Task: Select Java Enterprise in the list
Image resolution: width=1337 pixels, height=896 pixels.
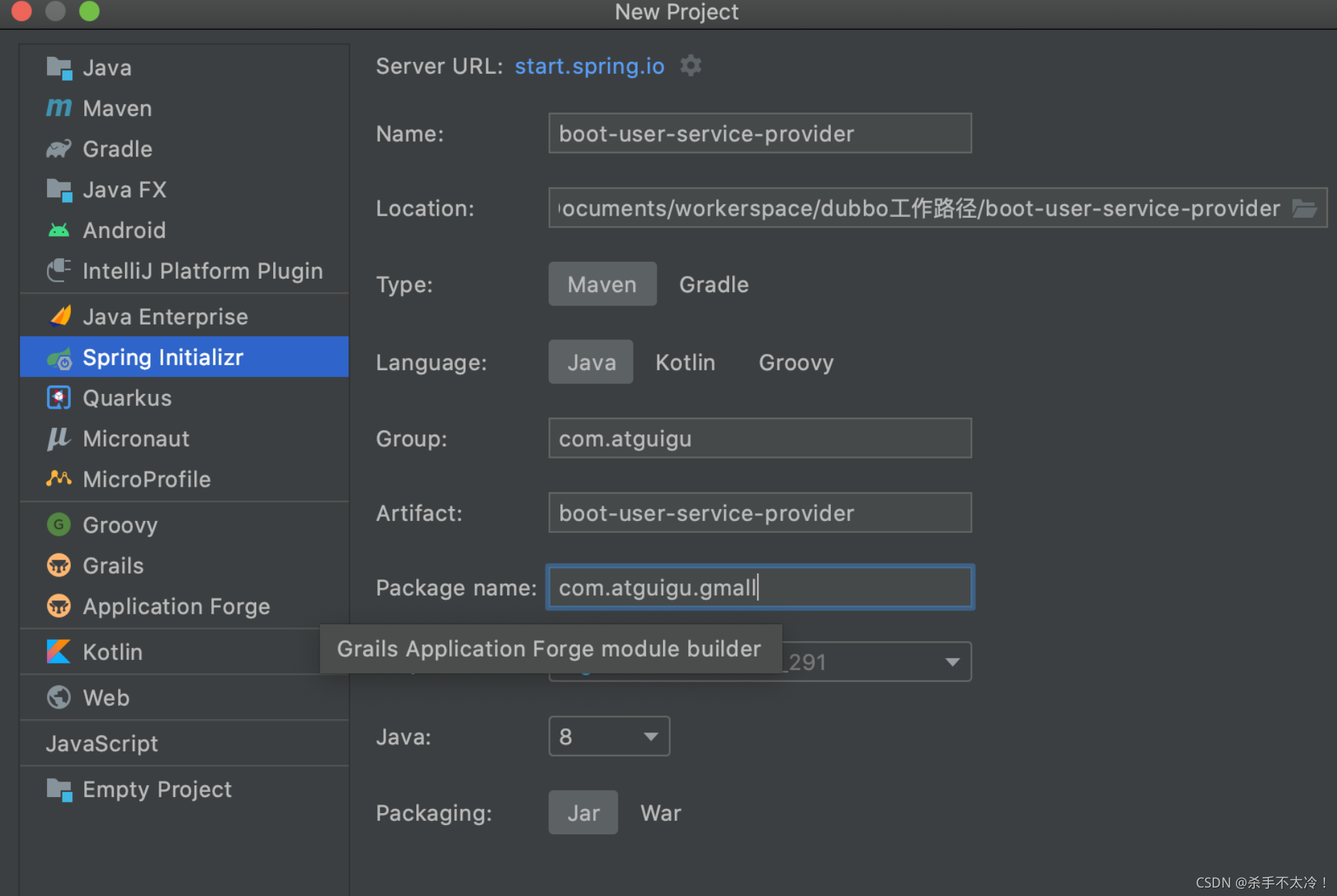Action: tap(184, 317)
